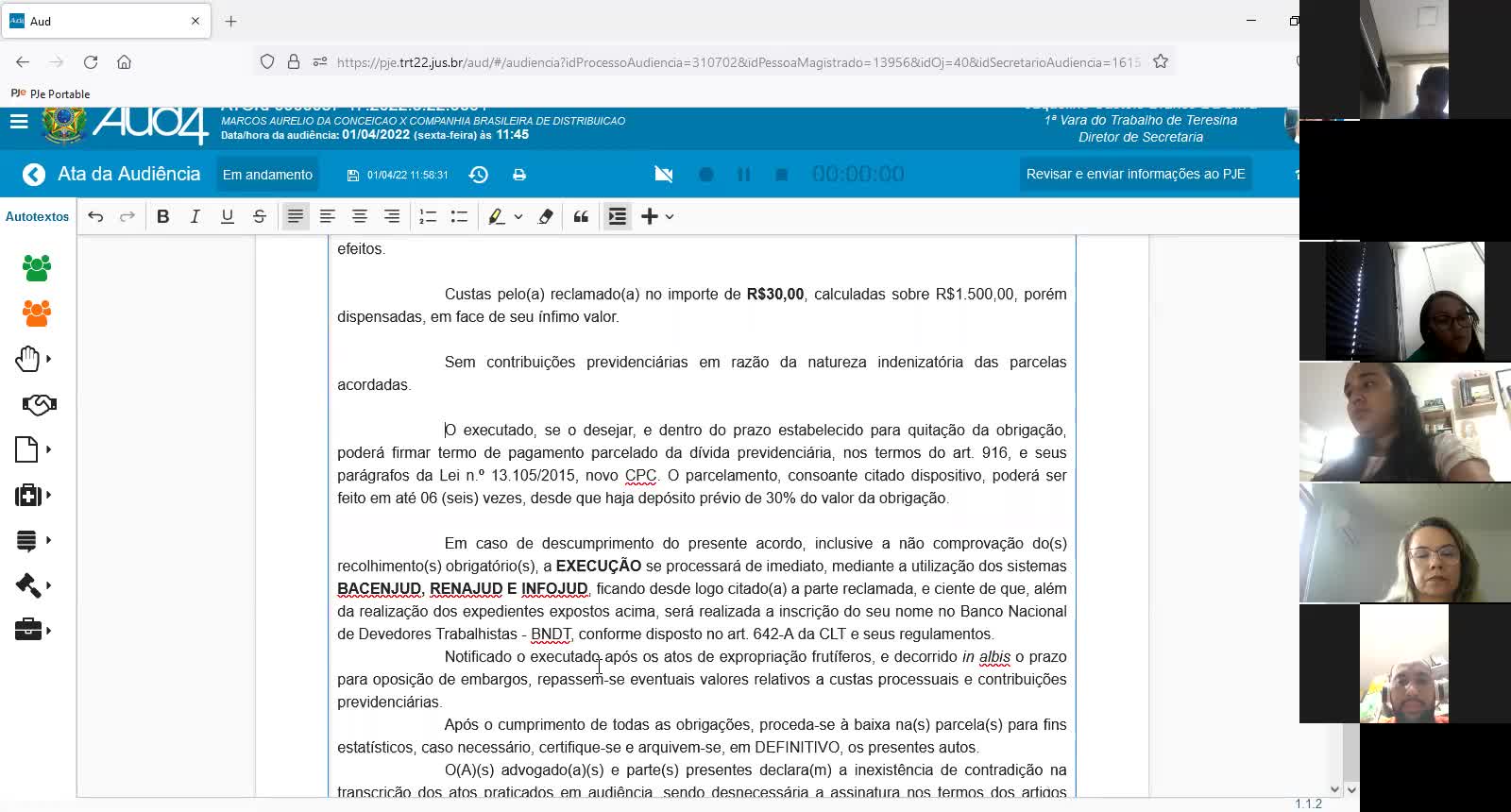The image size is (1511, 812).
Task: Open the version history clock icon
Action: tap(479, 175)
